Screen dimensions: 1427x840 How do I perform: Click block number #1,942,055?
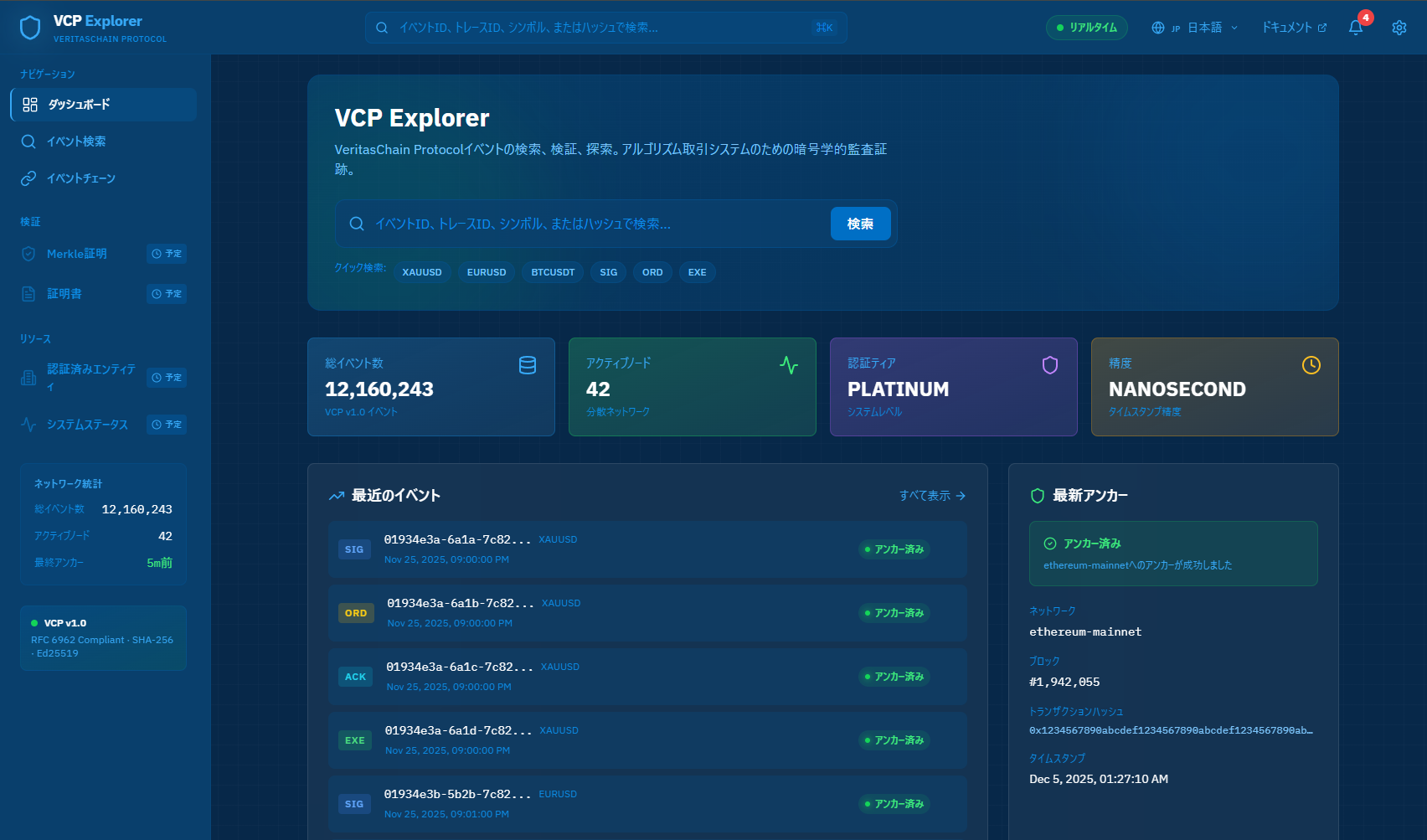click(x=1064, y=682)
